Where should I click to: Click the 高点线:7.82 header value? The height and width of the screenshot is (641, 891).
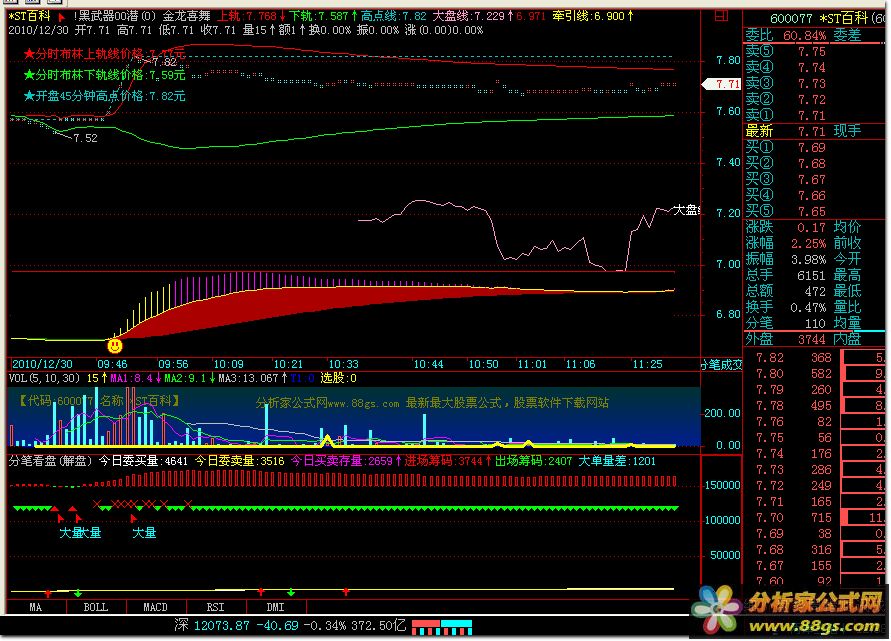pyautogui.click(x=393, y=16)
